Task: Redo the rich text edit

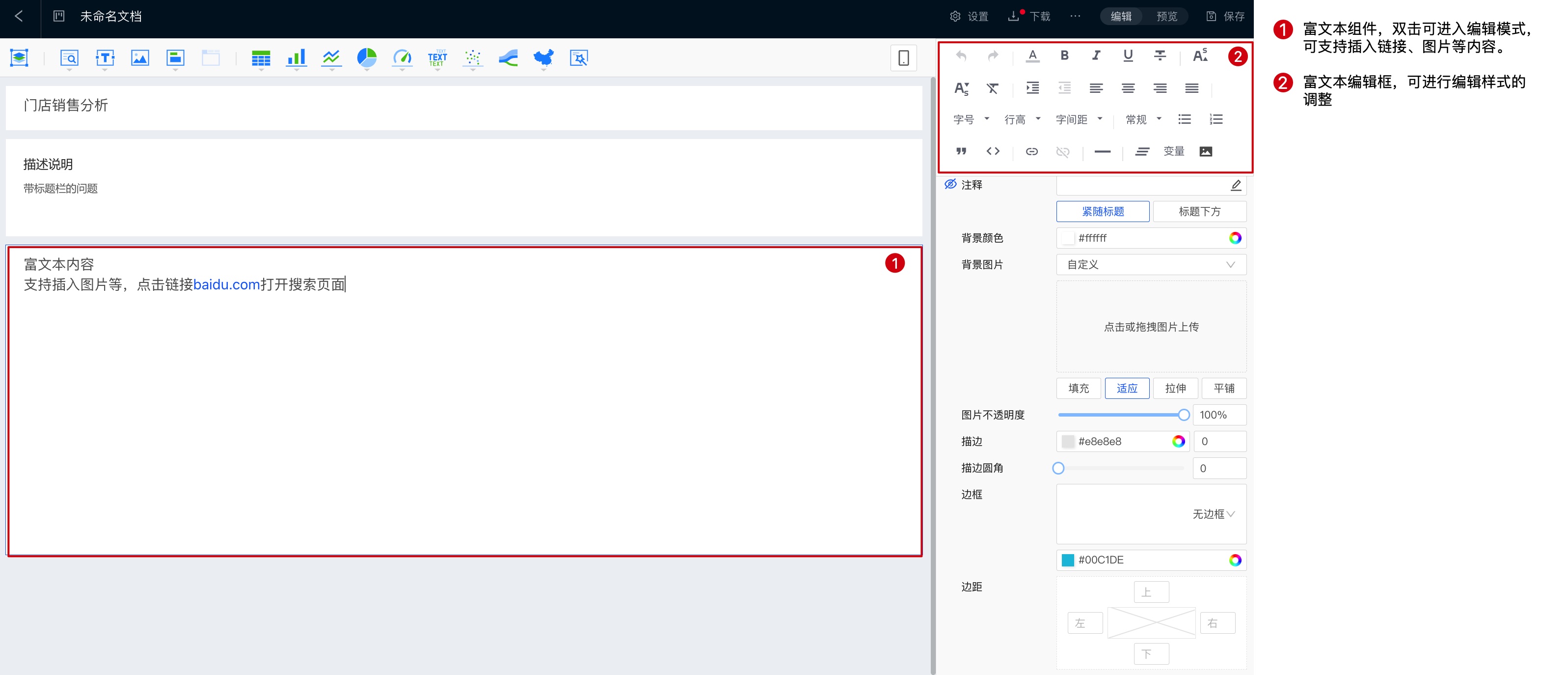Action: tap(993, 56)
